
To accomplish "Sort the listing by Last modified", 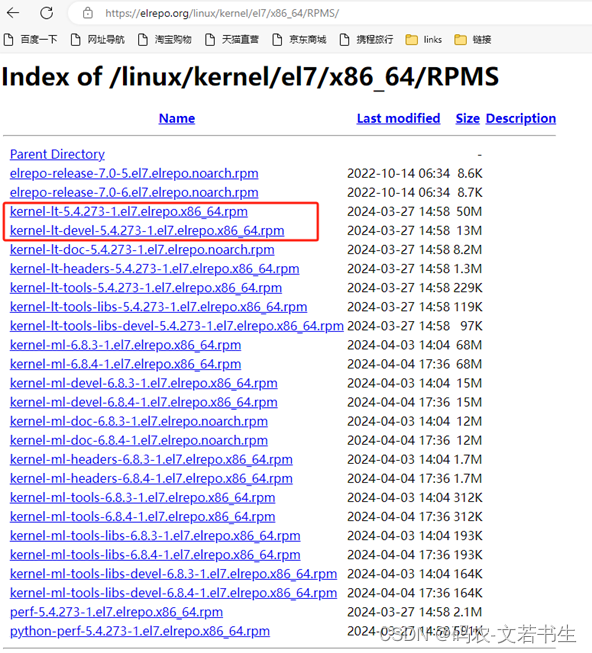I will [398, 118].
